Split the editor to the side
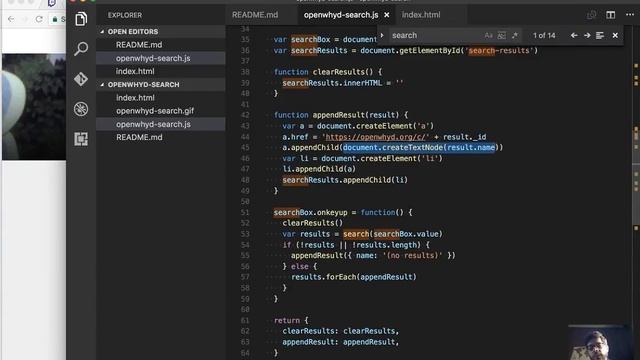640x360 pixels. (610, 15)
